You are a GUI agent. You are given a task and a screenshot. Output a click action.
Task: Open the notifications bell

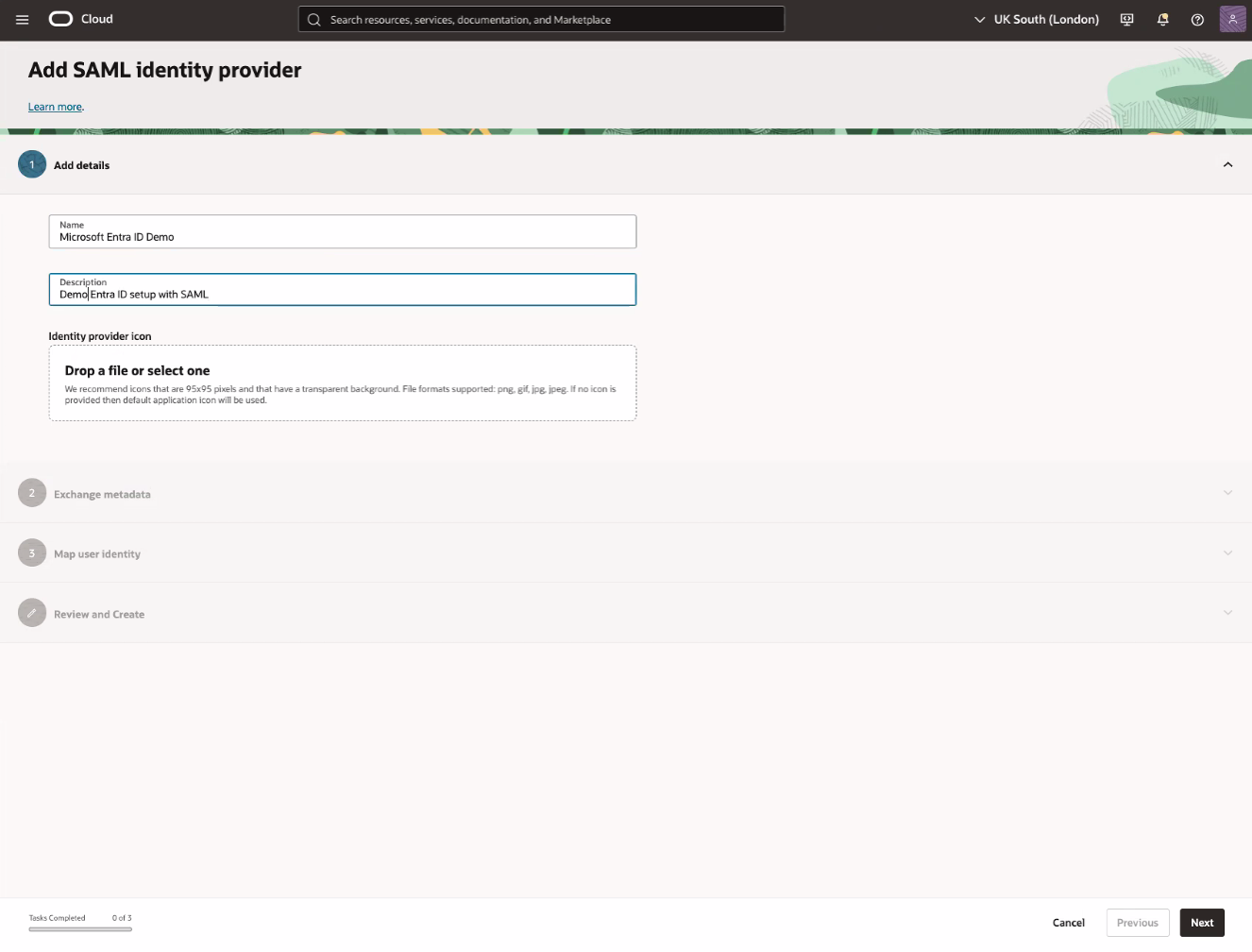1162,19
